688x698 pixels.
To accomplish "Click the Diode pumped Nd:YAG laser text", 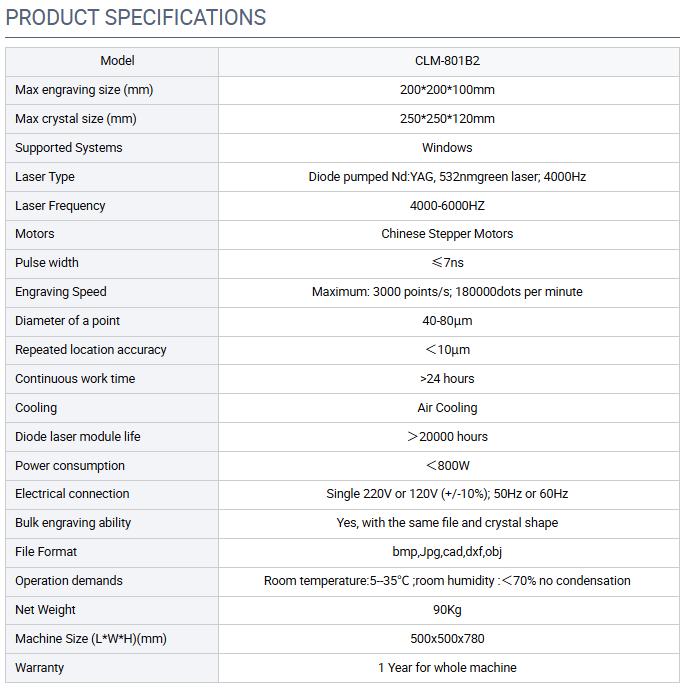I will coord(447,177).
